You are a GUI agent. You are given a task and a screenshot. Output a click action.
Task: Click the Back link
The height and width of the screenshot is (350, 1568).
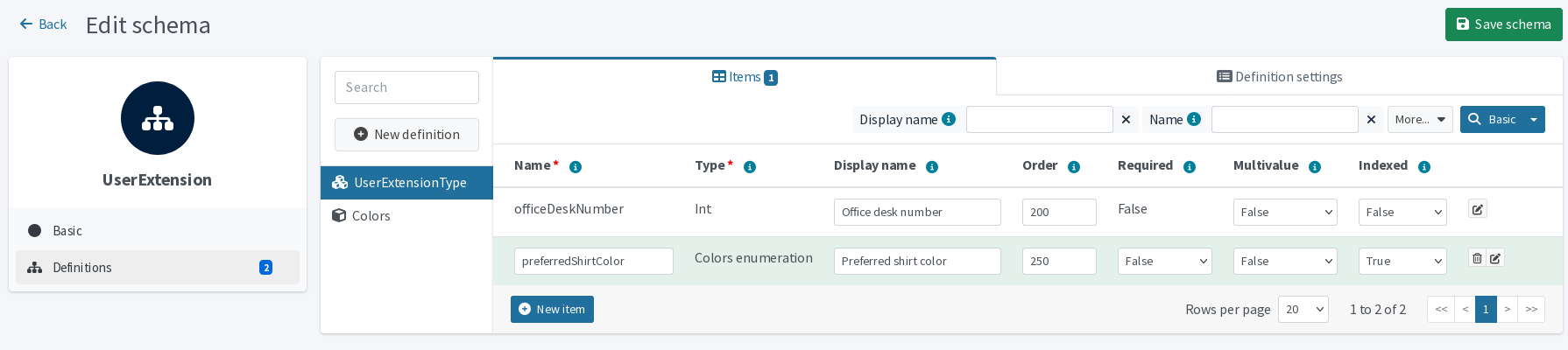[x=43, y=24]
